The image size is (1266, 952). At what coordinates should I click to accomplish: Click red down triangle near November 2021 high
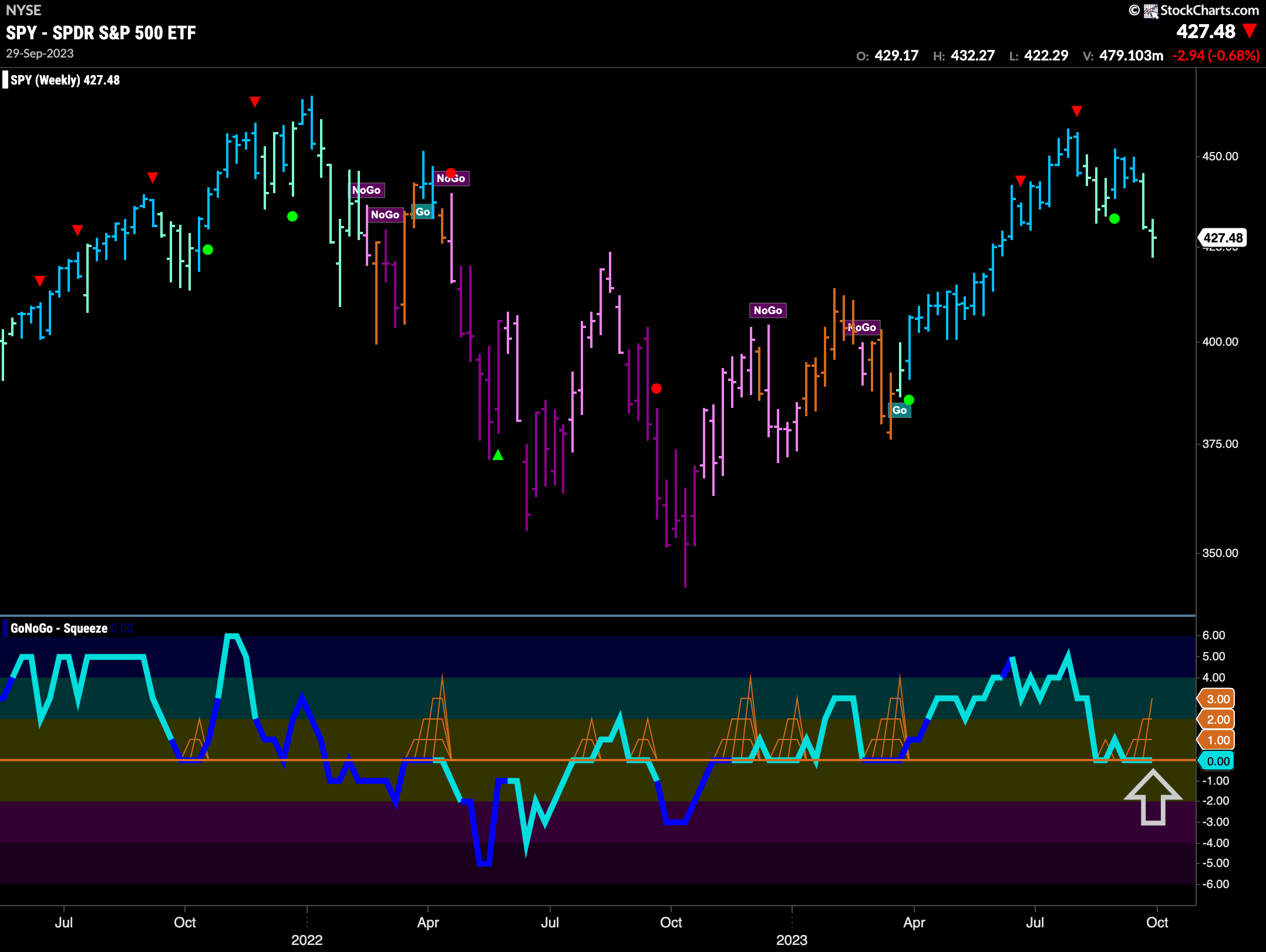[255, 102]
